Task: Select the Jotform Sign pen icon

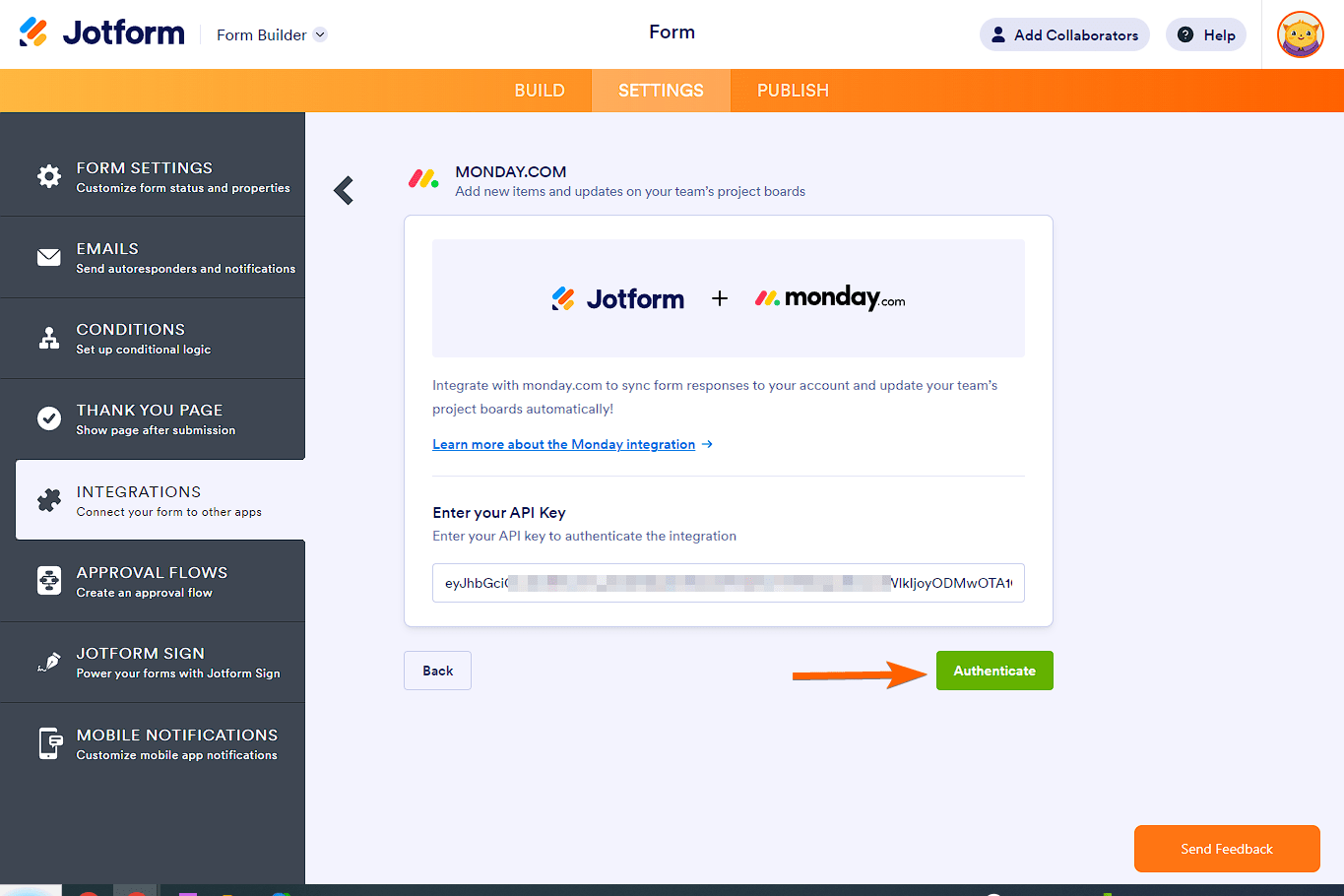Action: pyautogui.click(x=49, y=661)
